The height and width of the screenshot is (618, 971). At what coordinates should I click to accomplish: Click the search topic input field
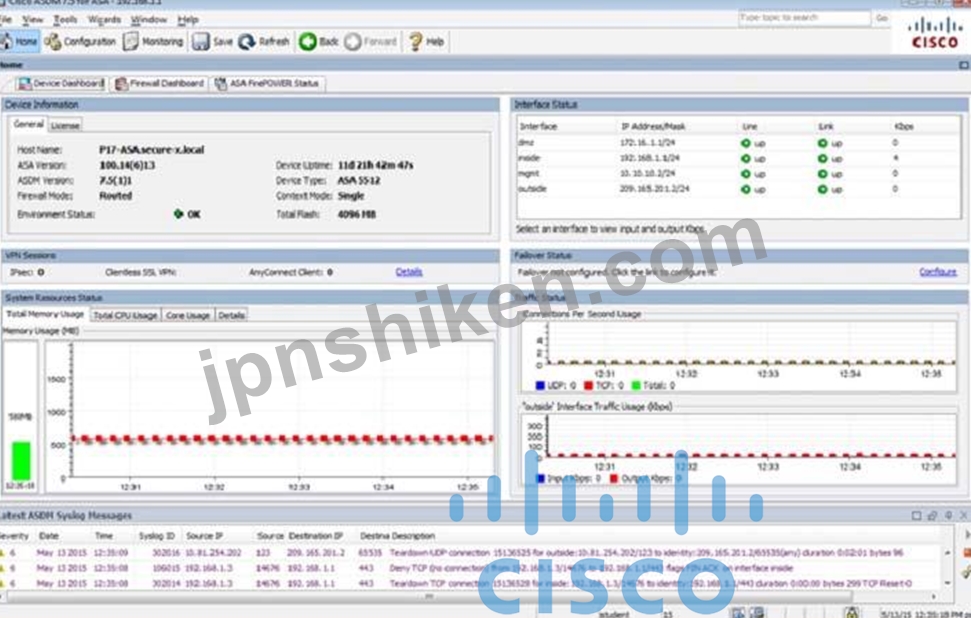[804, 18]
